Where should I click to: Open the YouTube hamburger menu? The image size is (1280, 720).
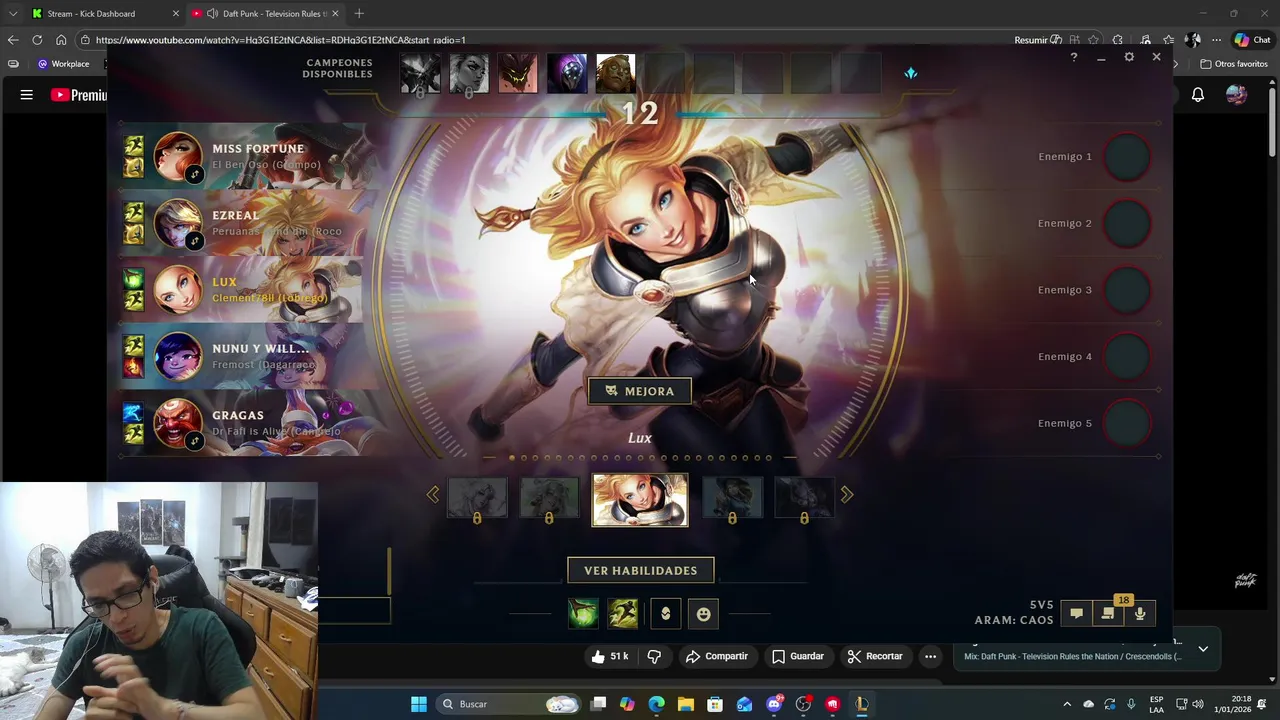coord(27,95)
